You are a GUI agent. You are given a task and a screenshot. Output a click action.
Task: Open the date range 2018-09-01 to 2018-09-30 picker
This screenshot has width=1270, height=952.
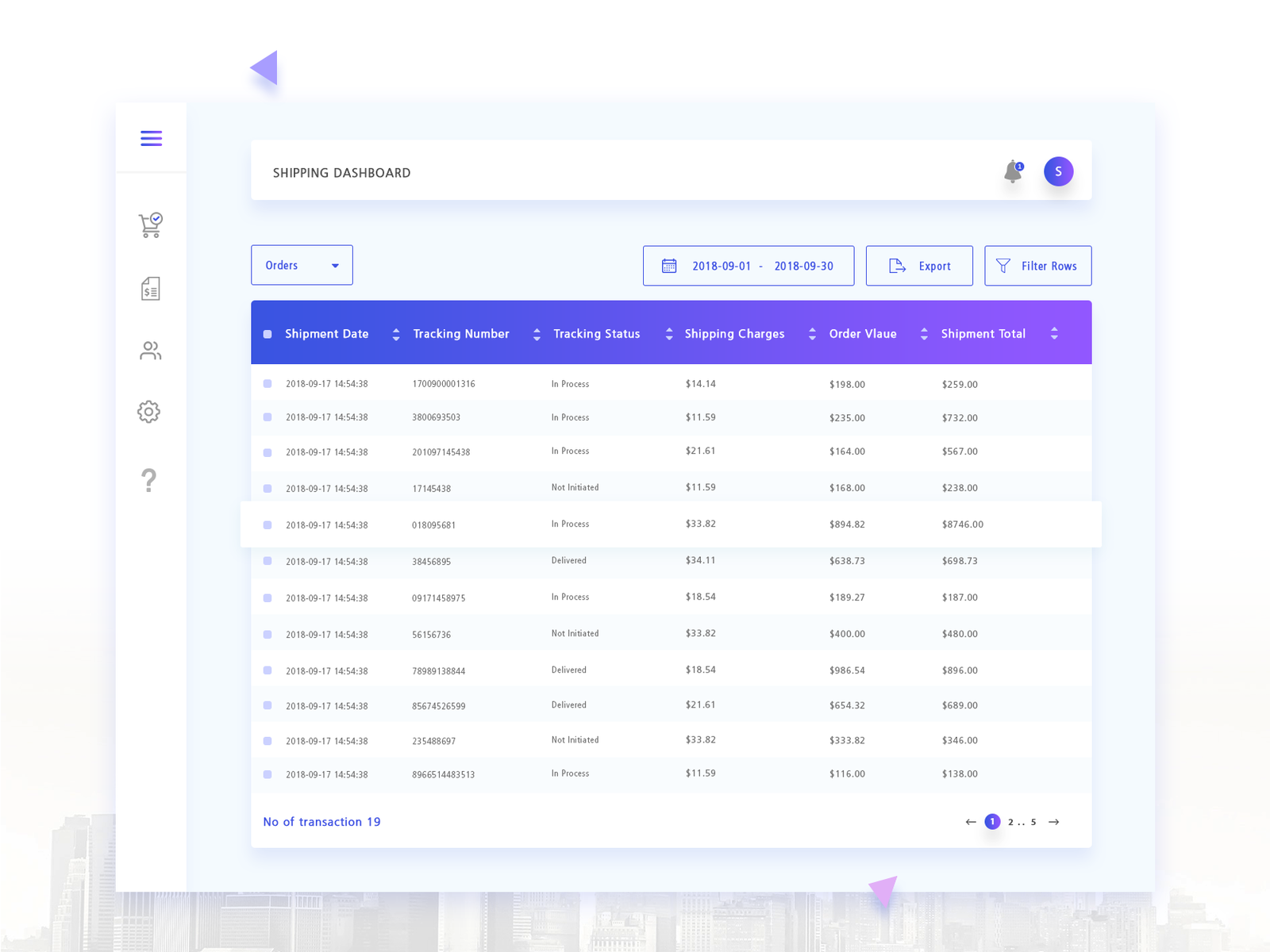(x=748, y=266)
